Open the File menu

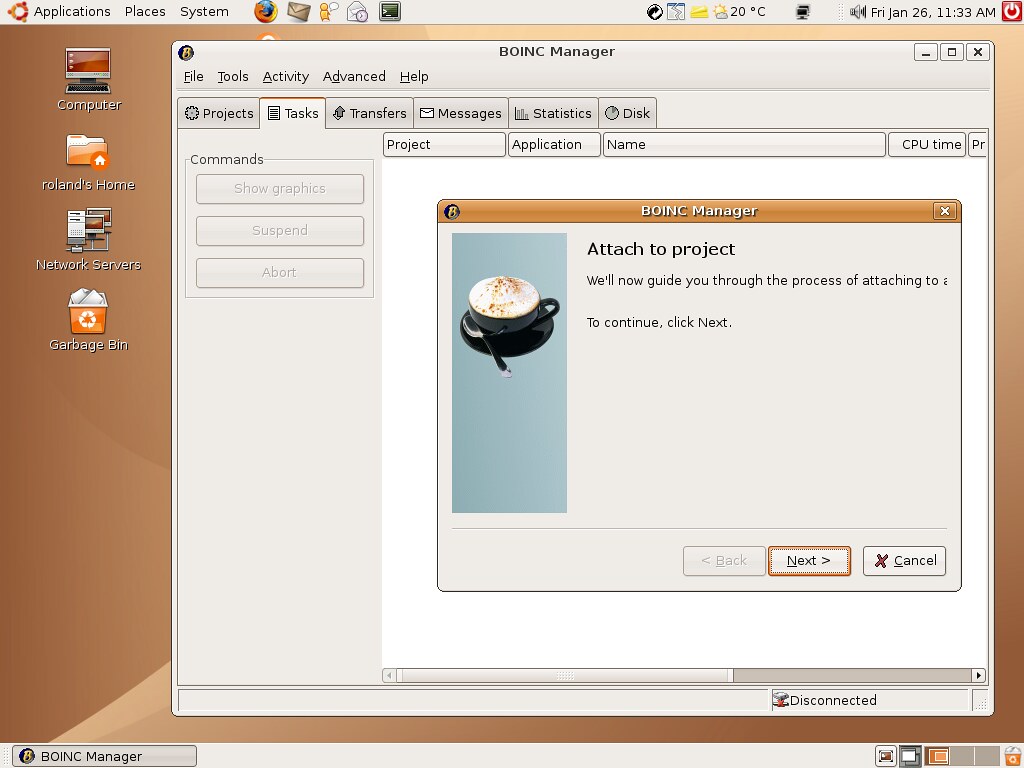coord(193,76)
